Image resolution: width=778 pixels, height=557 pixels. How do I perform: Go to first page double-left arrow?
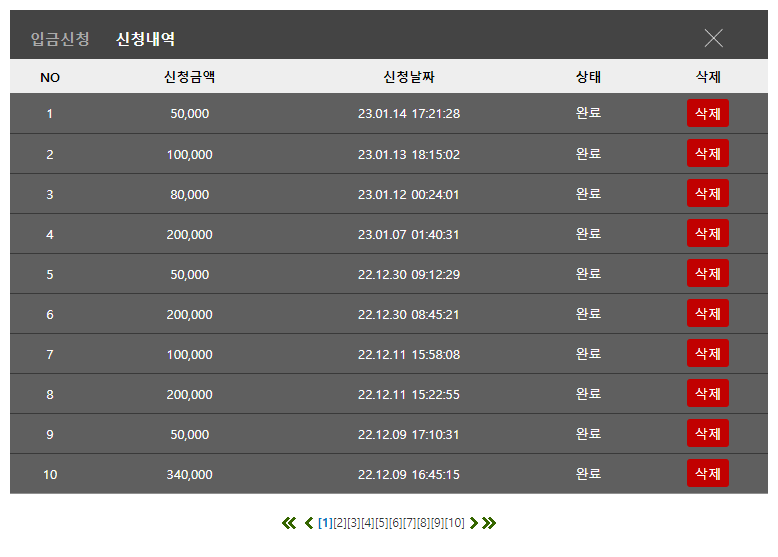(x=289, y=523)
